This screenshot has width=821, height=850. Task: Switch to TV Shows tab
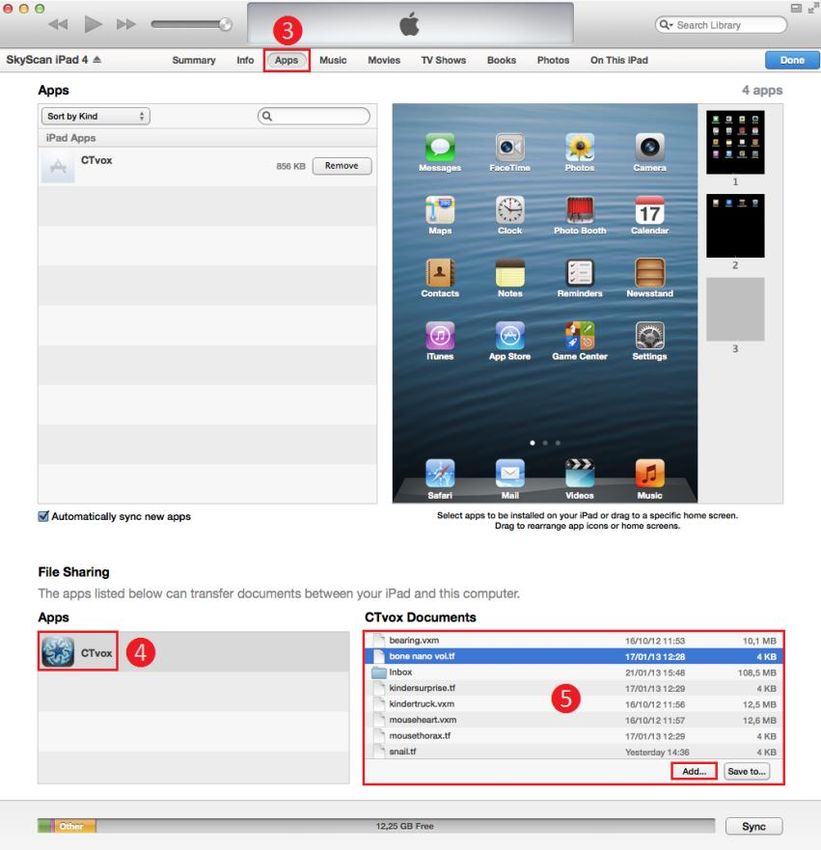click(x=443, y=60)
